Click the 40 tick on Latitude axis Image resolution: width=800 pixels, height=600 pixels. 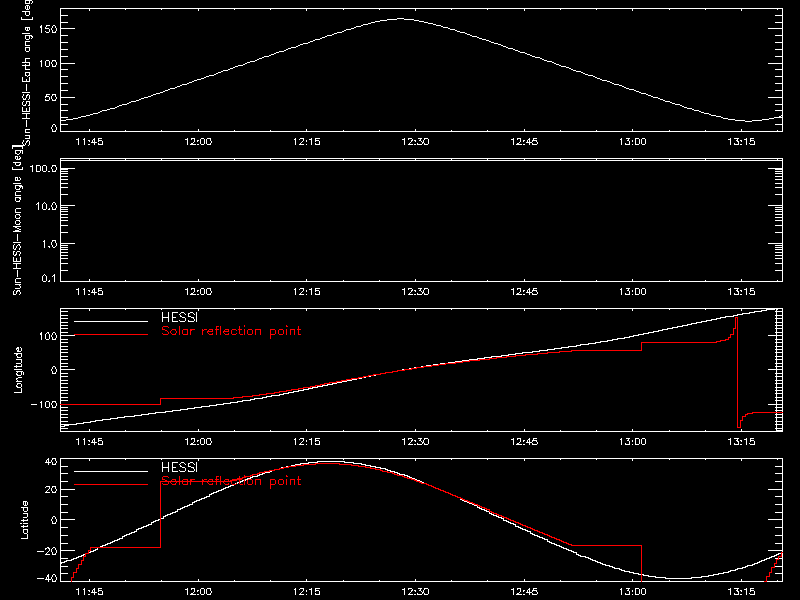point(52,462)
